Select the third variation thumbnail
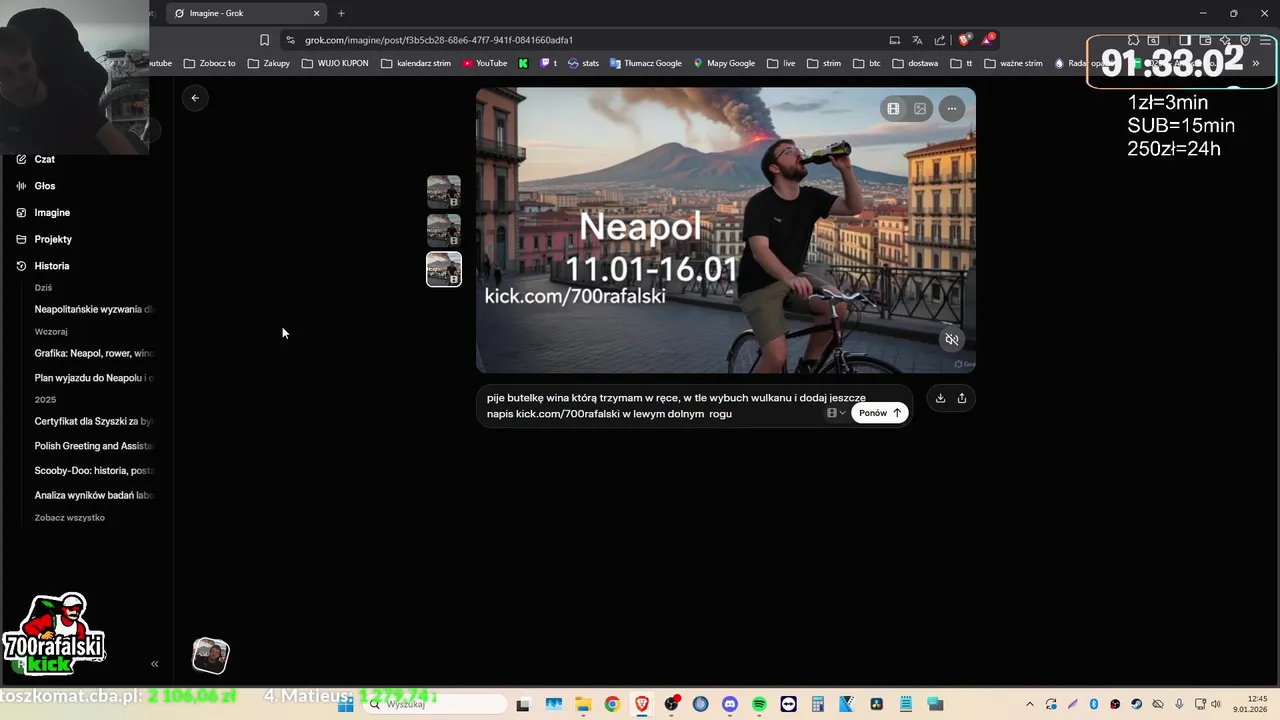 444,269
